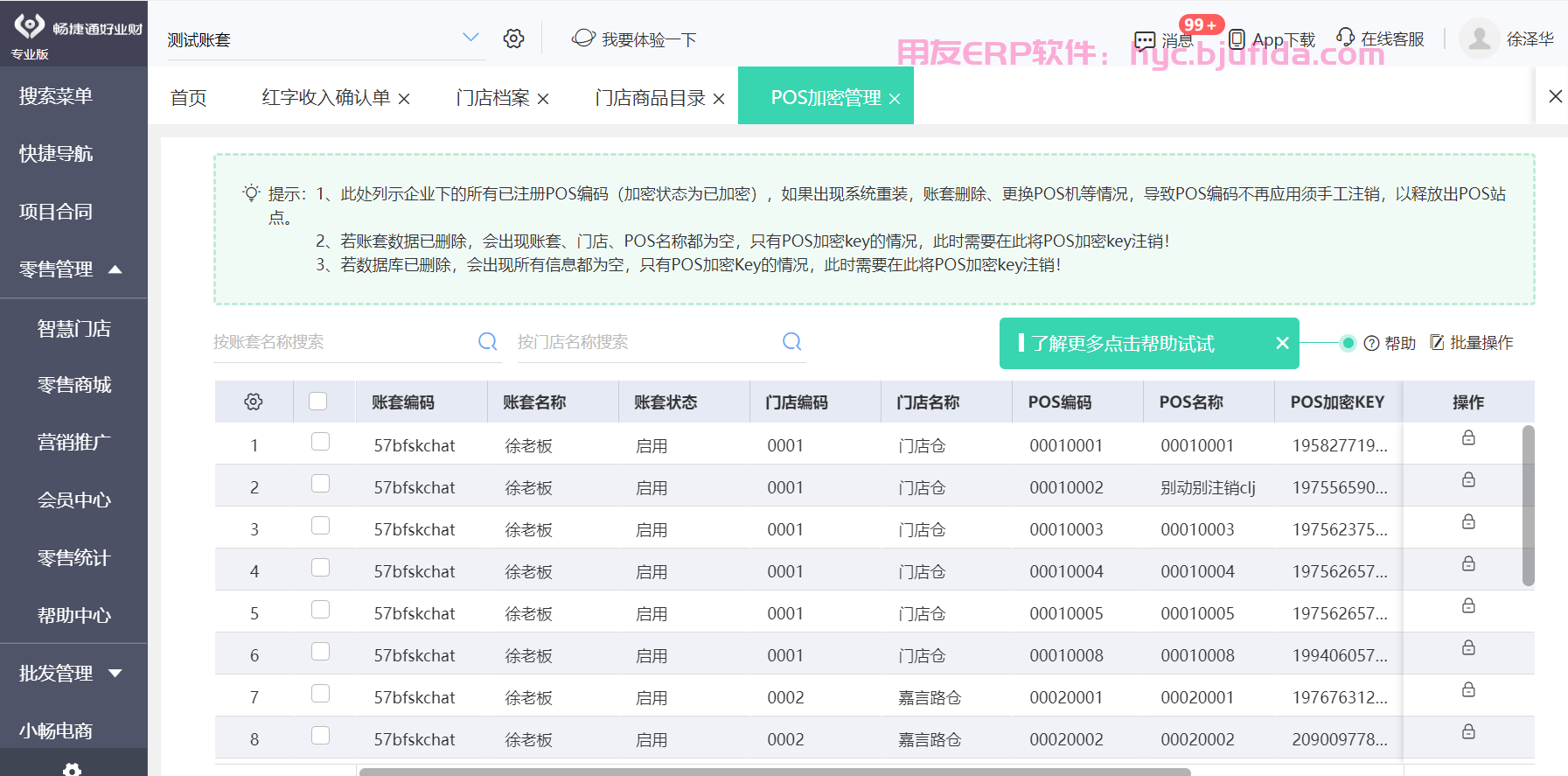Open 搜索菜单 in sidebar
The image size is (1568, 776).
coord(56,96)
